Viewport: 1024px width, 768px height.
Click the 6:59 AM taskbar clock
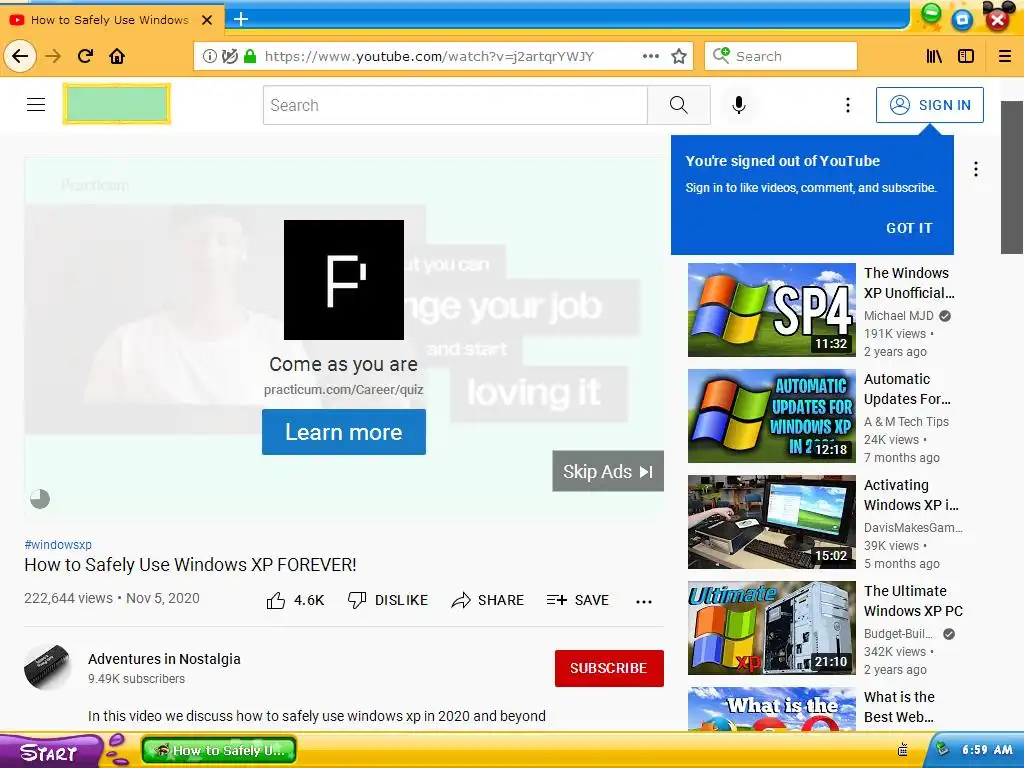tap(987, 750)
